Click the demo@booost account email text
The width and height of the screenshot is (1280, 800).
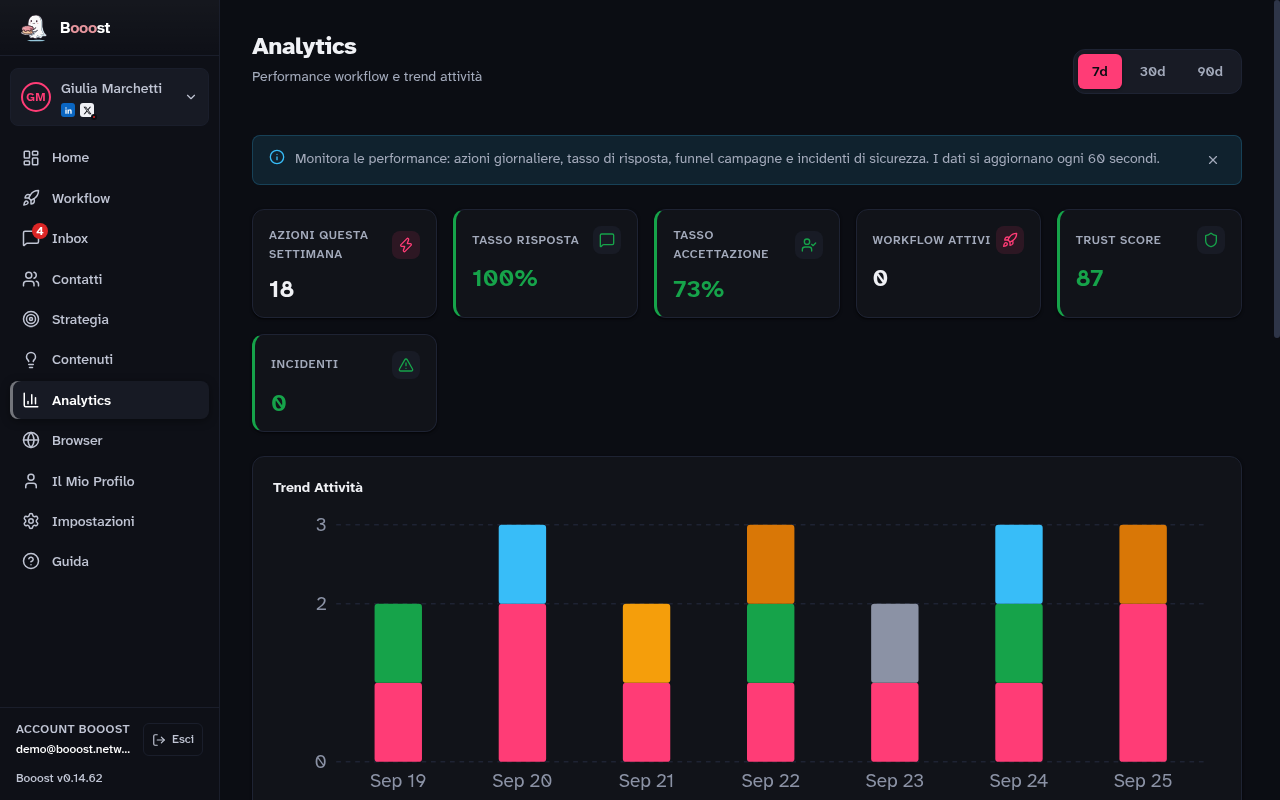tap(73, 749)
